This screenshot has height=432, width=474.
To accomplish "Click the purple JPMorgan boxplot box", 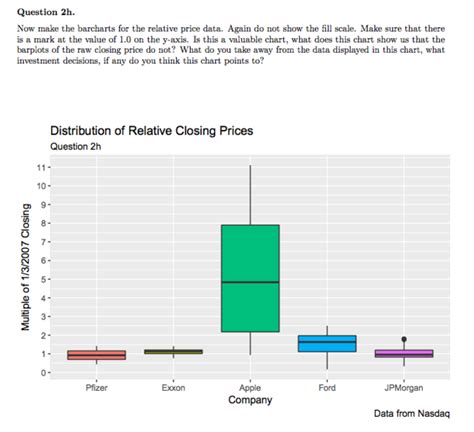I will click(404, 354).
